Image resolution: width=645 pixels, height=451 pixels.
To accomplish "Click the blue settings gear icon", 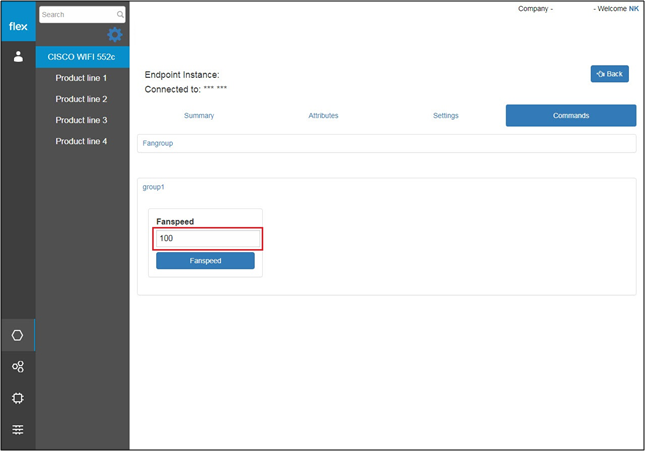I will (x=115, y=35).
